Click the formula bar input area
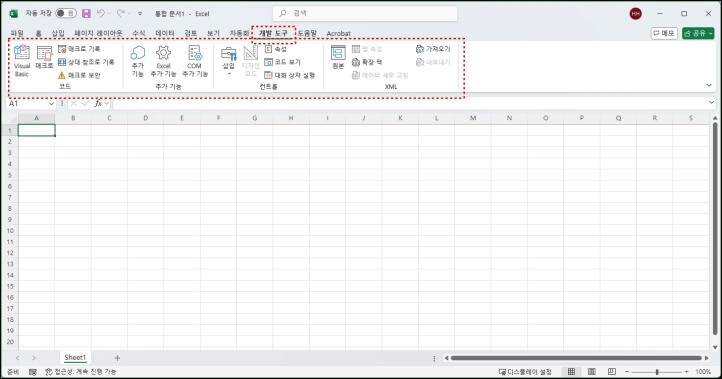 [409, 104]
